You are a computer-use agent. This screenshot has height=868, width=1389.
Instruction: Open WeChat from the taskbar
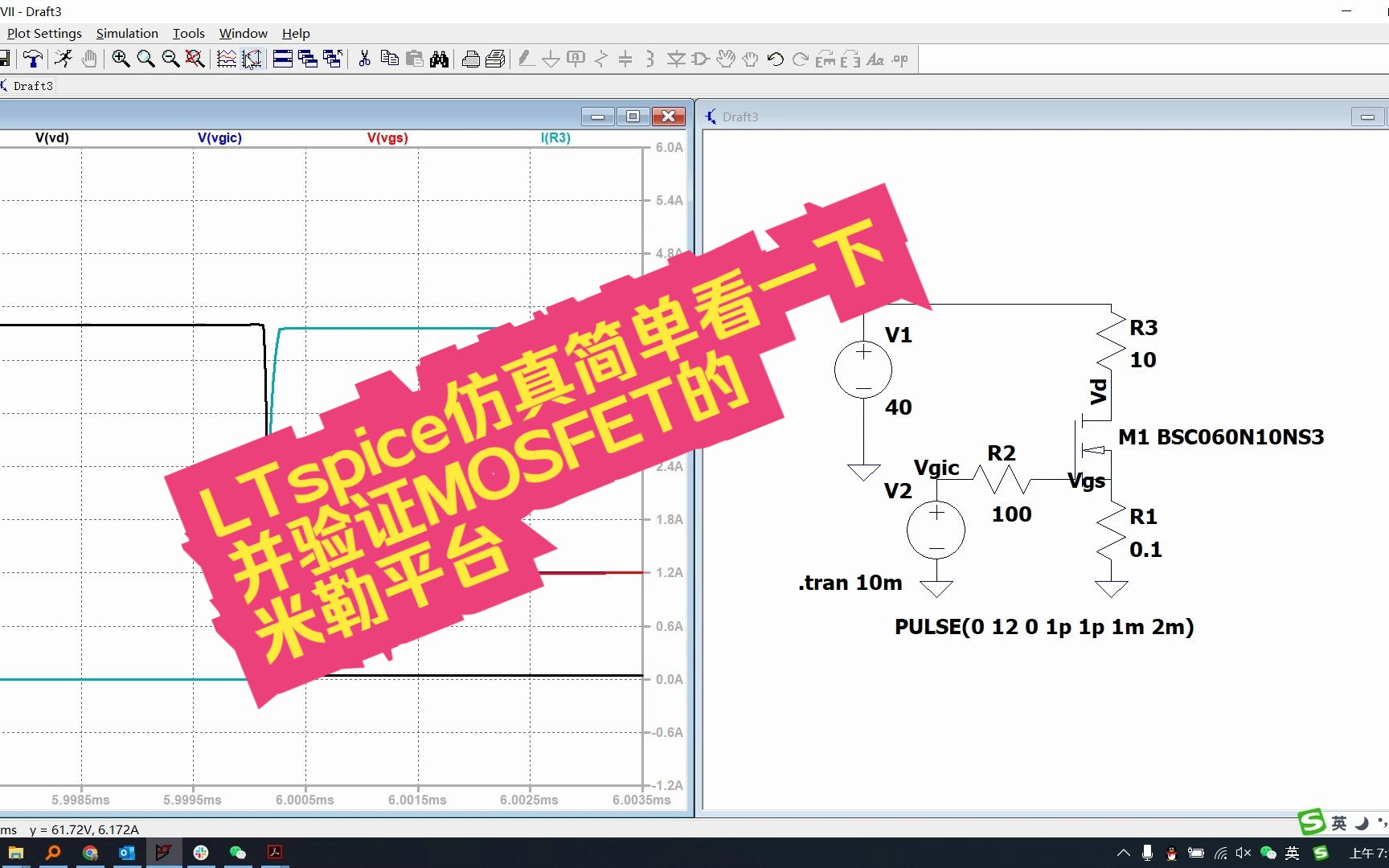click(x=238, y=853)
